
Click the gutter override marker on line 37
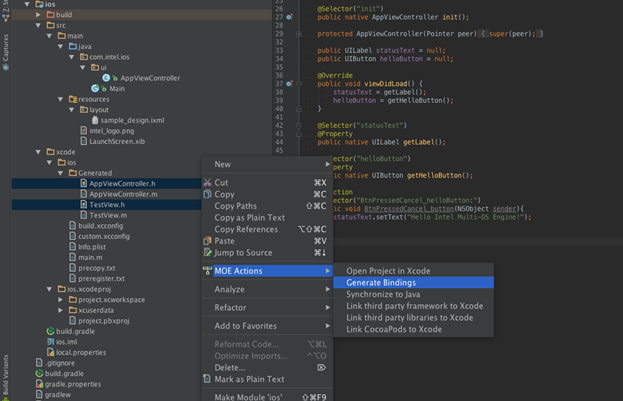tap(290, 83)
